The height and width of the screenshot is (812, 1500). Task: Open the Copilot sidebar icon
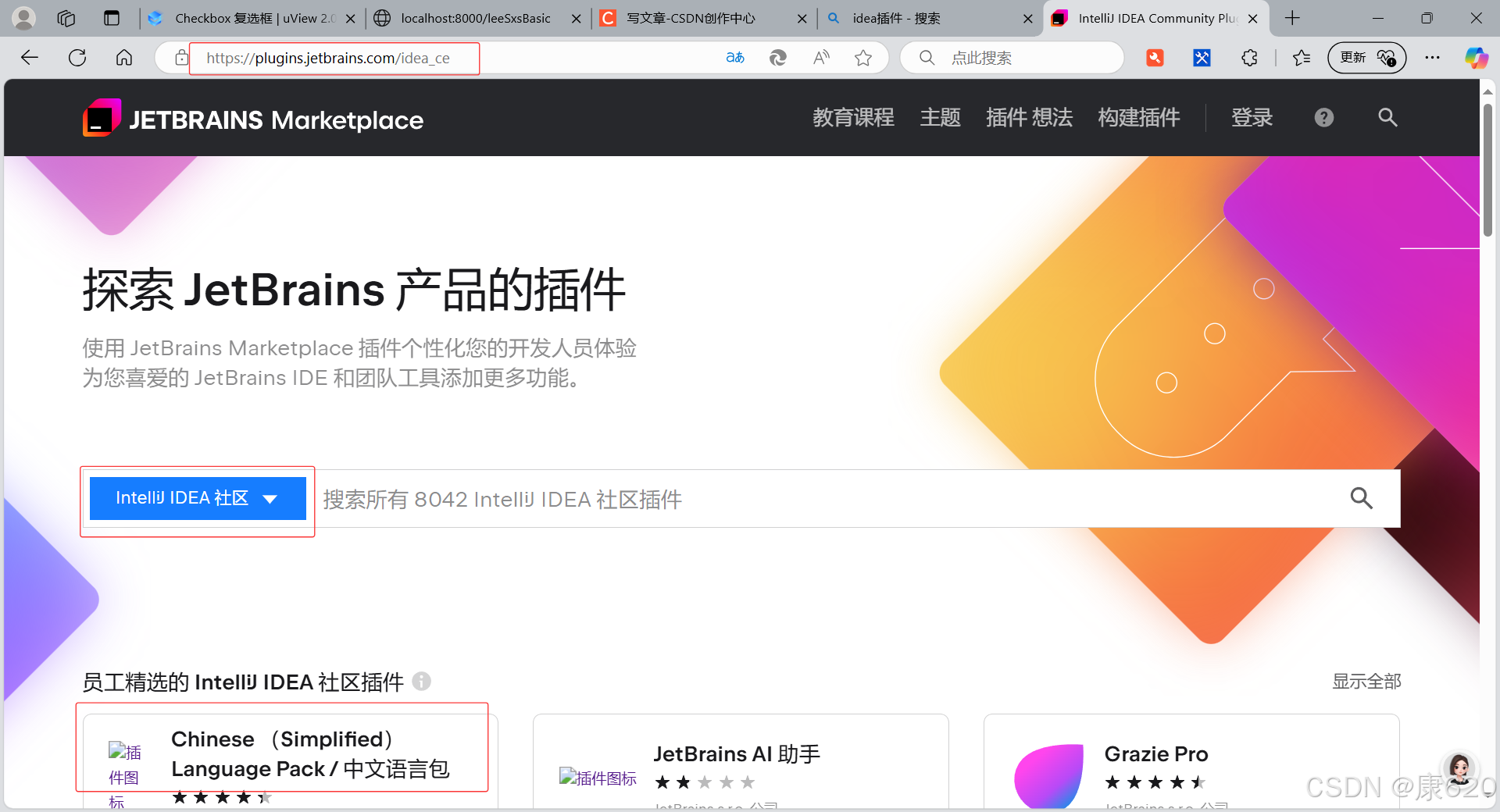point(1476,58)
